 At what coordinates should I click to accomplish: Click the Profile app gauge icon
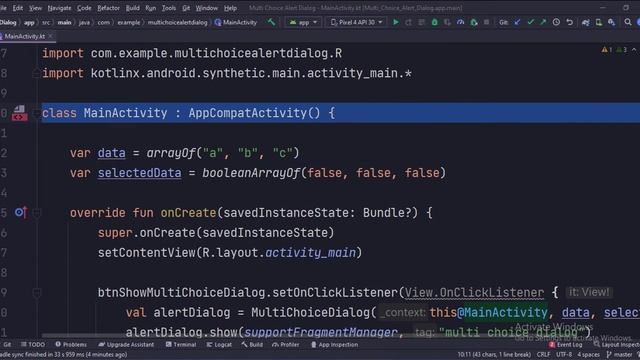[461, 22]
